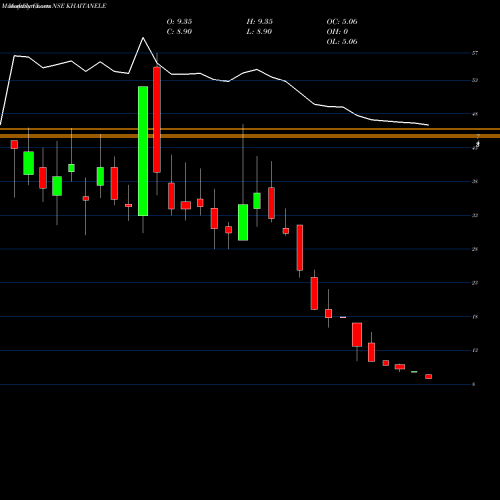Click the 18 price axis label
The height and width of the screenshot is (500, 500).
(x=475, y=317)
